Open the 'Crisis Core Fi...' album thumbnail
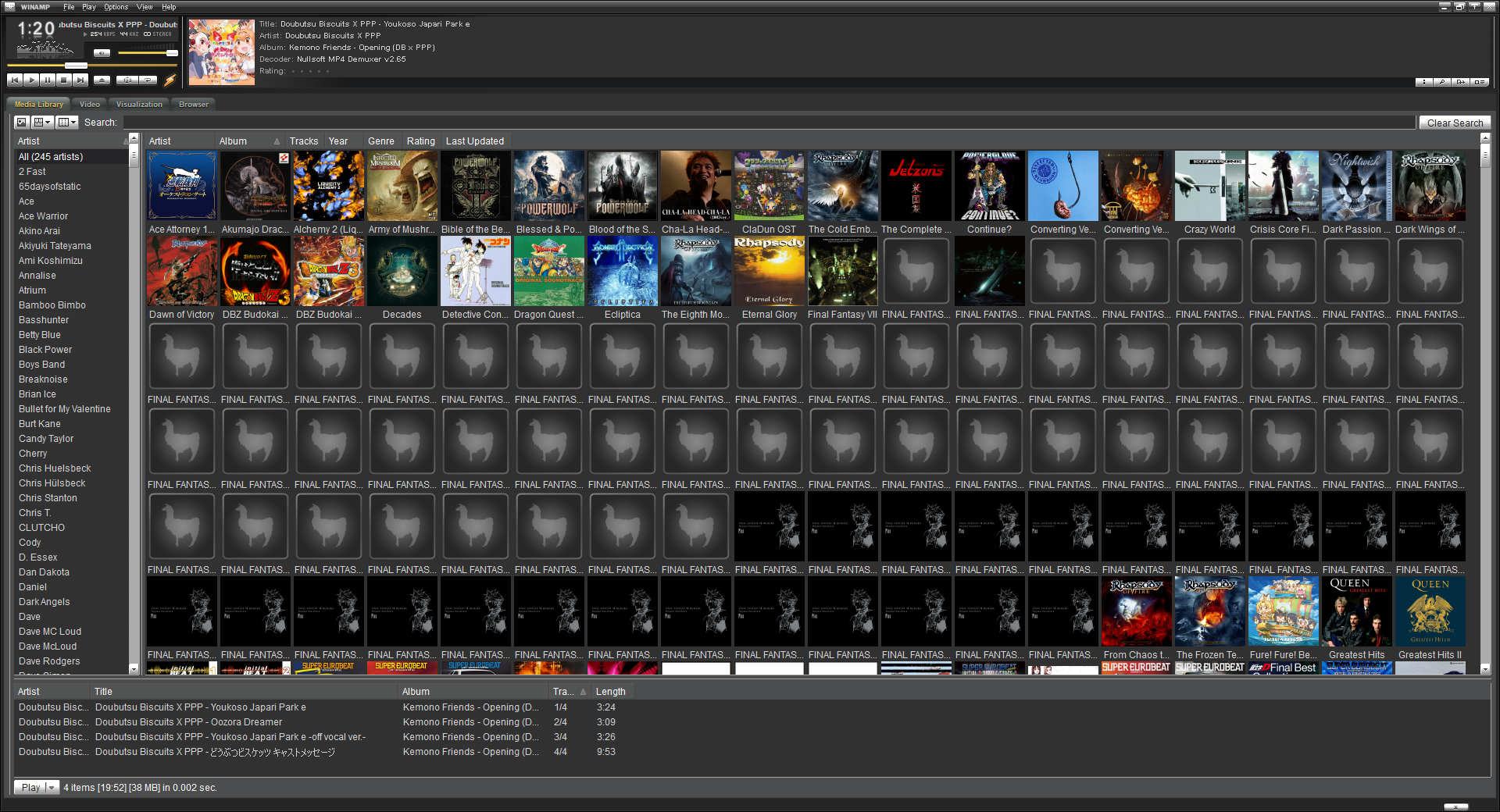Viewport: 1500px width, 812px height. [1284, 193]
